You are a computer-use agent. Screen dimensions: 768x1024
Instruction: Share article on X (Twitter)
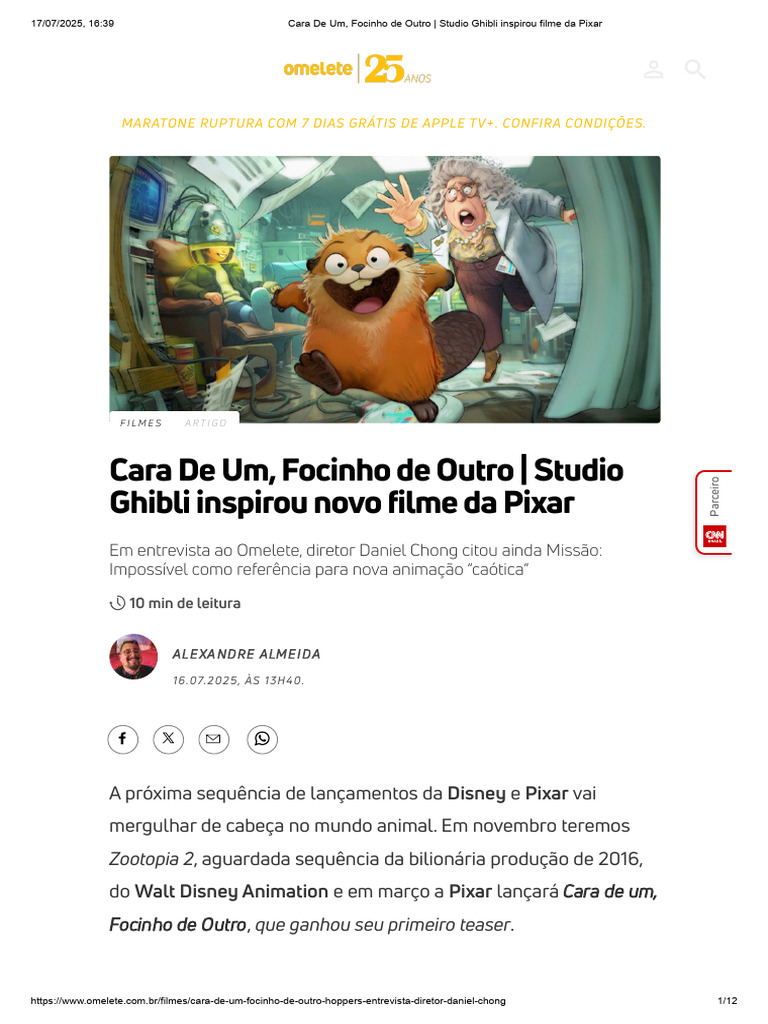(168, 739)
